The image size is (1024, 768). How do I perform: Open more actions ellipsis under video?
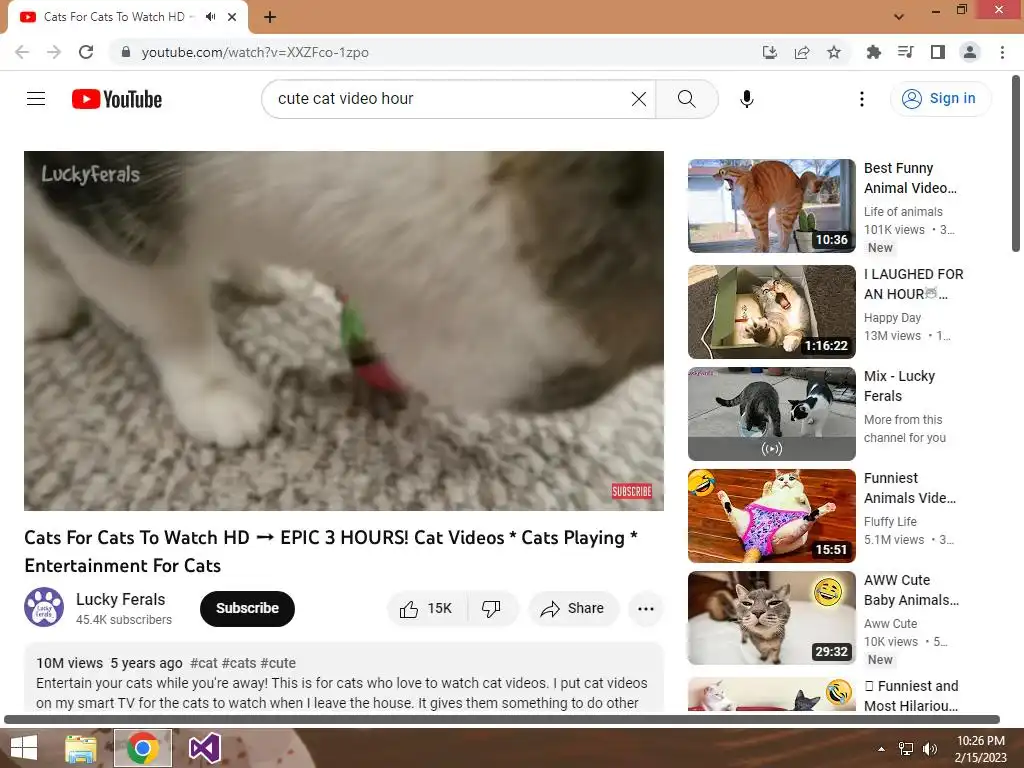646,609
